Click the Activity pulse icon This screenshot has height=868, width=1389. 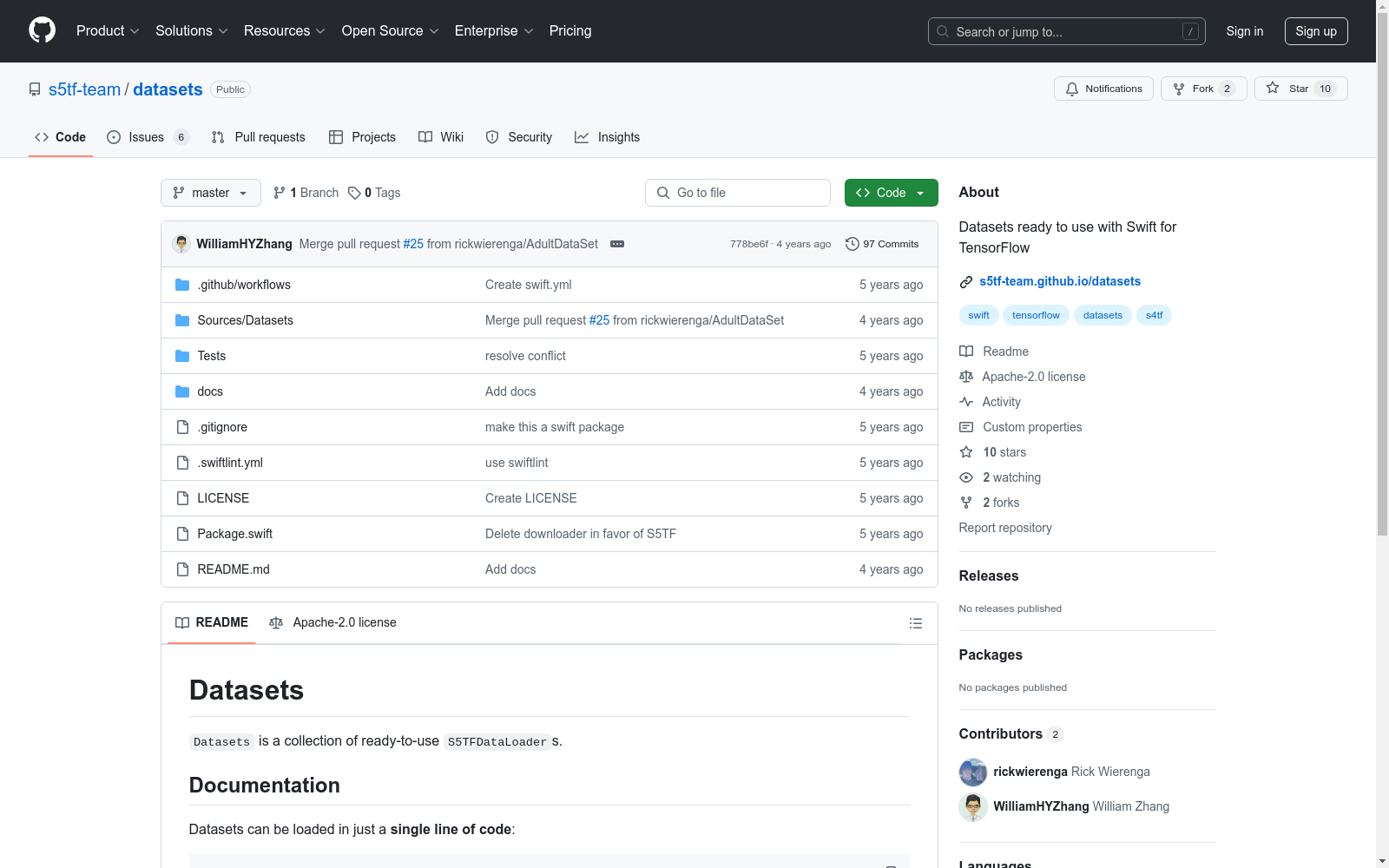(x=966, y=402)
